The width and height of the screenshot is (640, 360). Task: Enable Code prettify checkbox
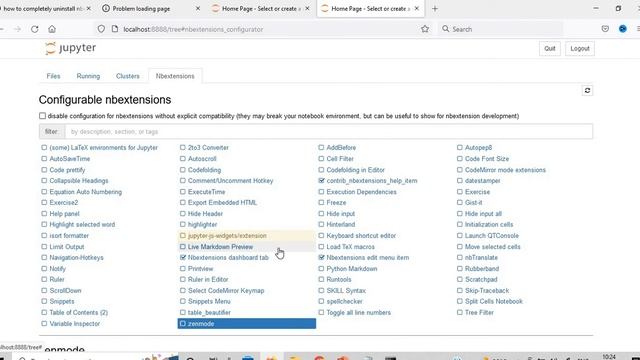pyautogui.click(x=44, y=169)
